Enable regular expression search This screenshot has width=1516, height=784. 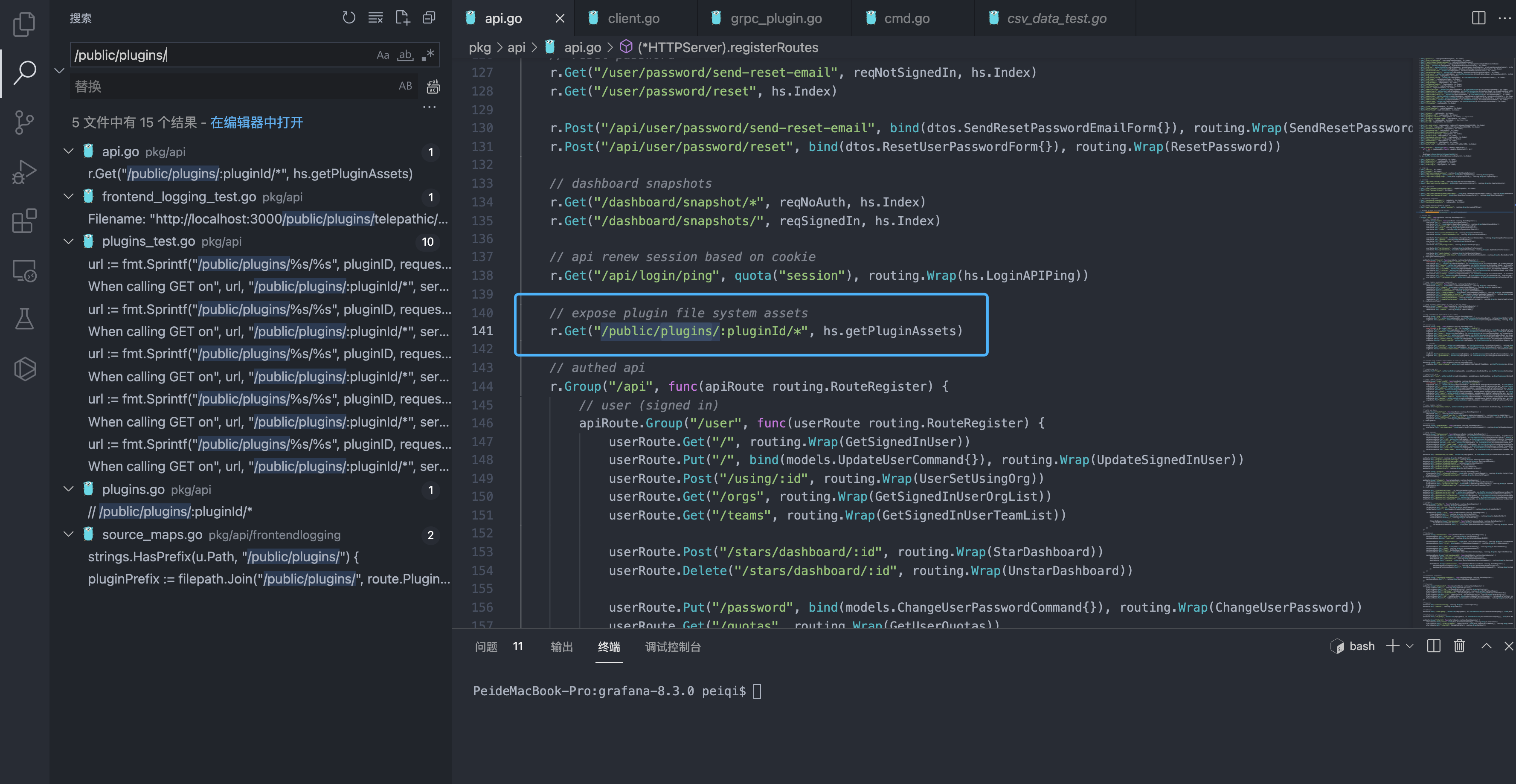pyautogui.click(x=428, y=55)
